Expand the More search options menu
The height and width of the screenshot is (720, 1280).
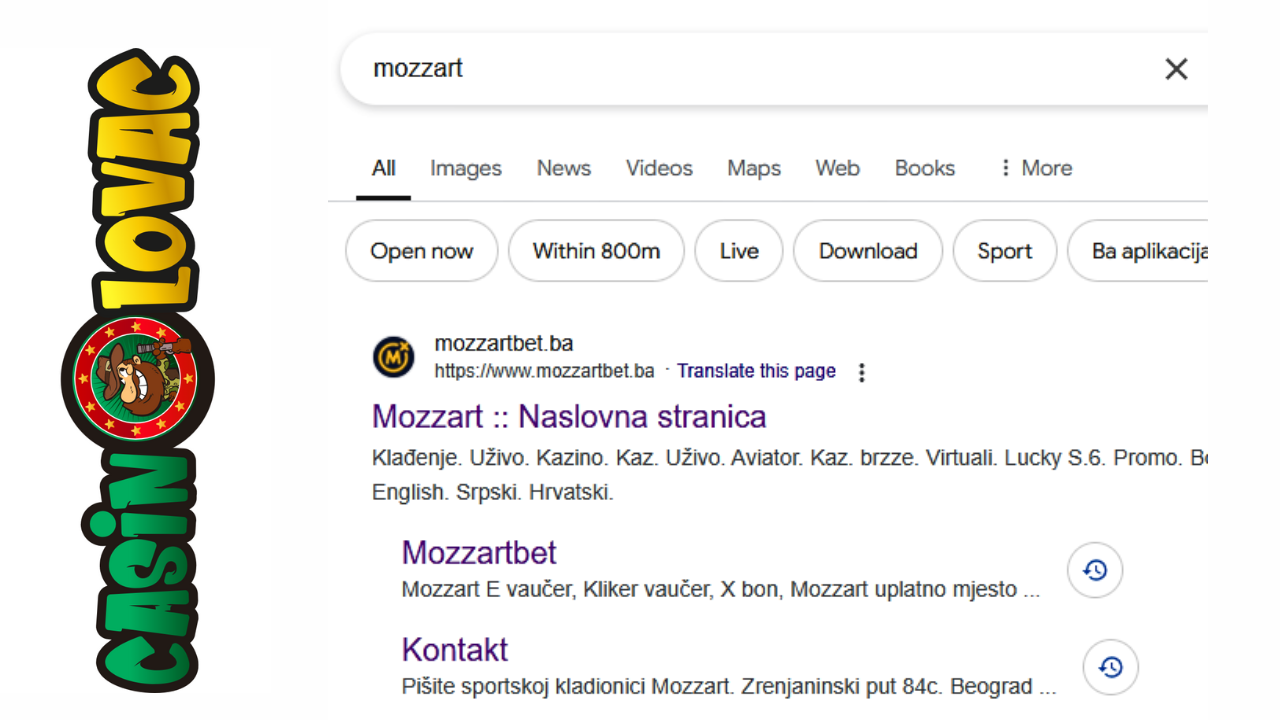point(1035,168)
